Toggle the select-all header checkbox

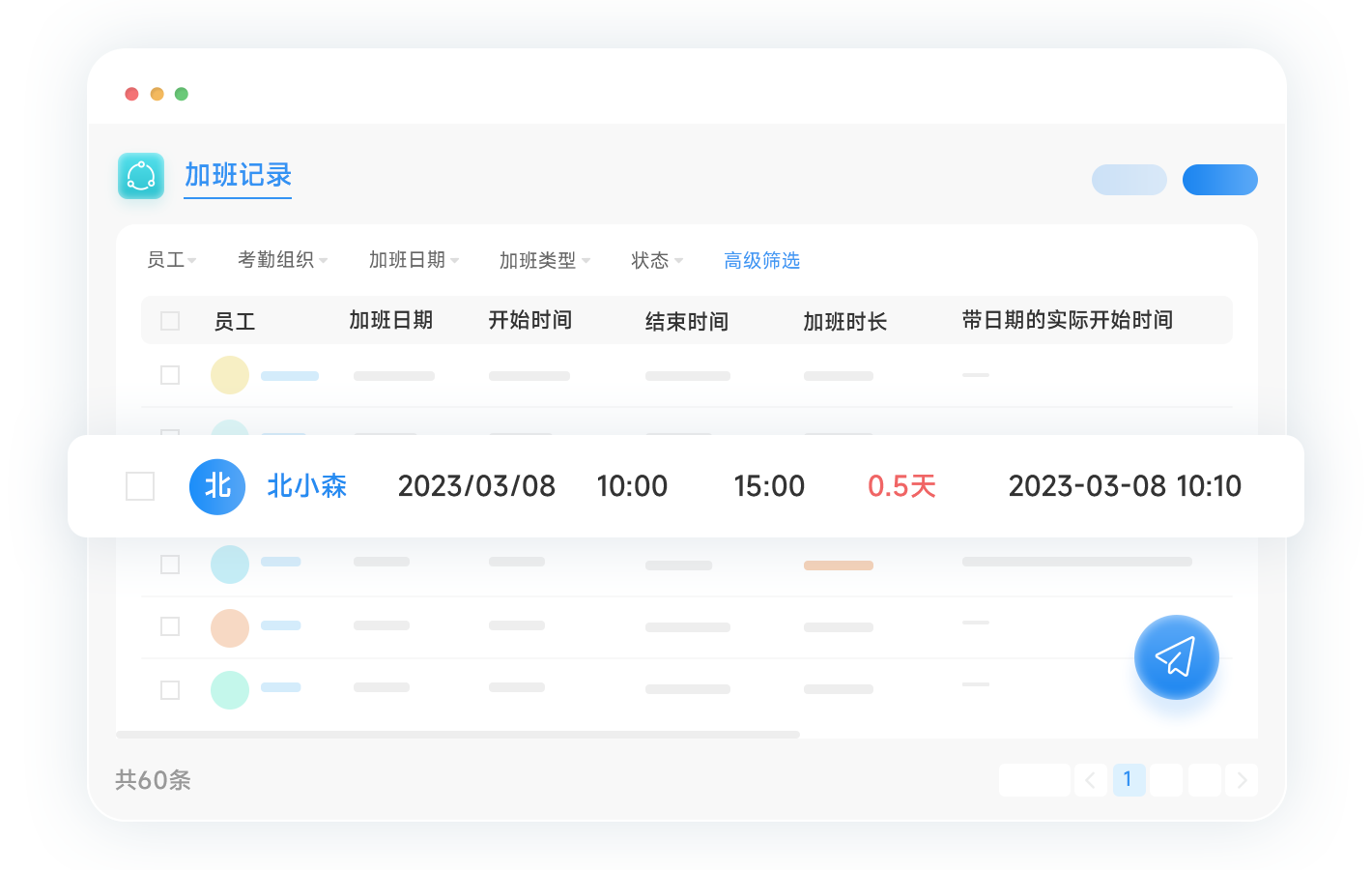click(x=170, y=321)
